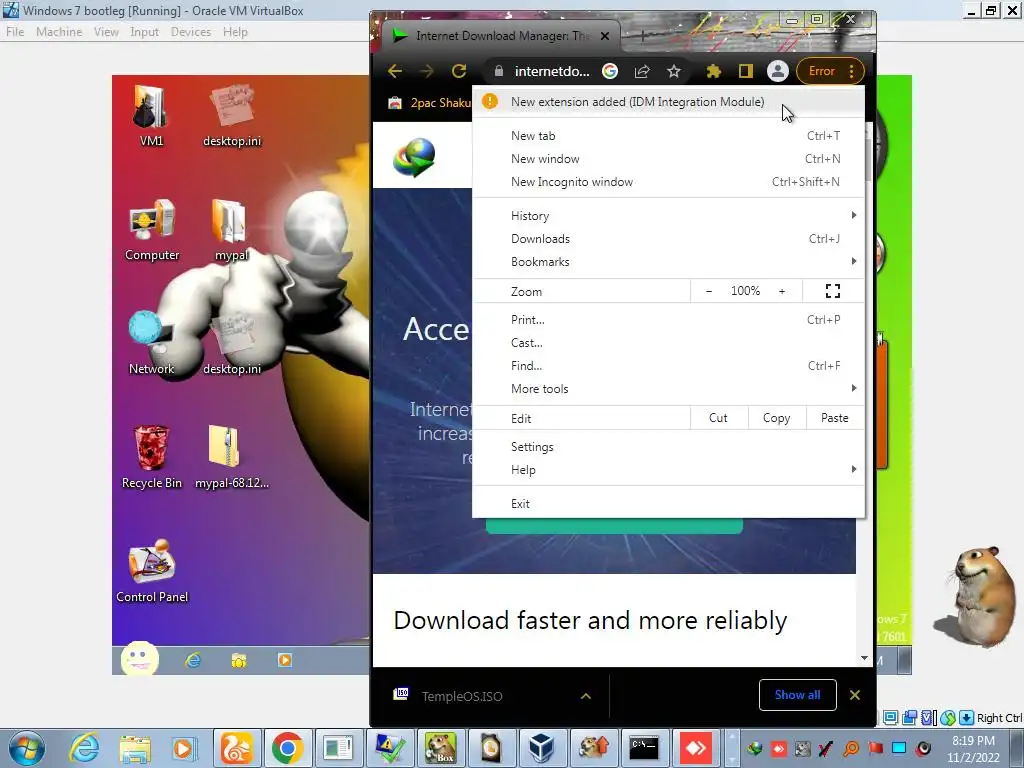
Task: Select VM1 icon on guest desktop
Action: (152, 116)
